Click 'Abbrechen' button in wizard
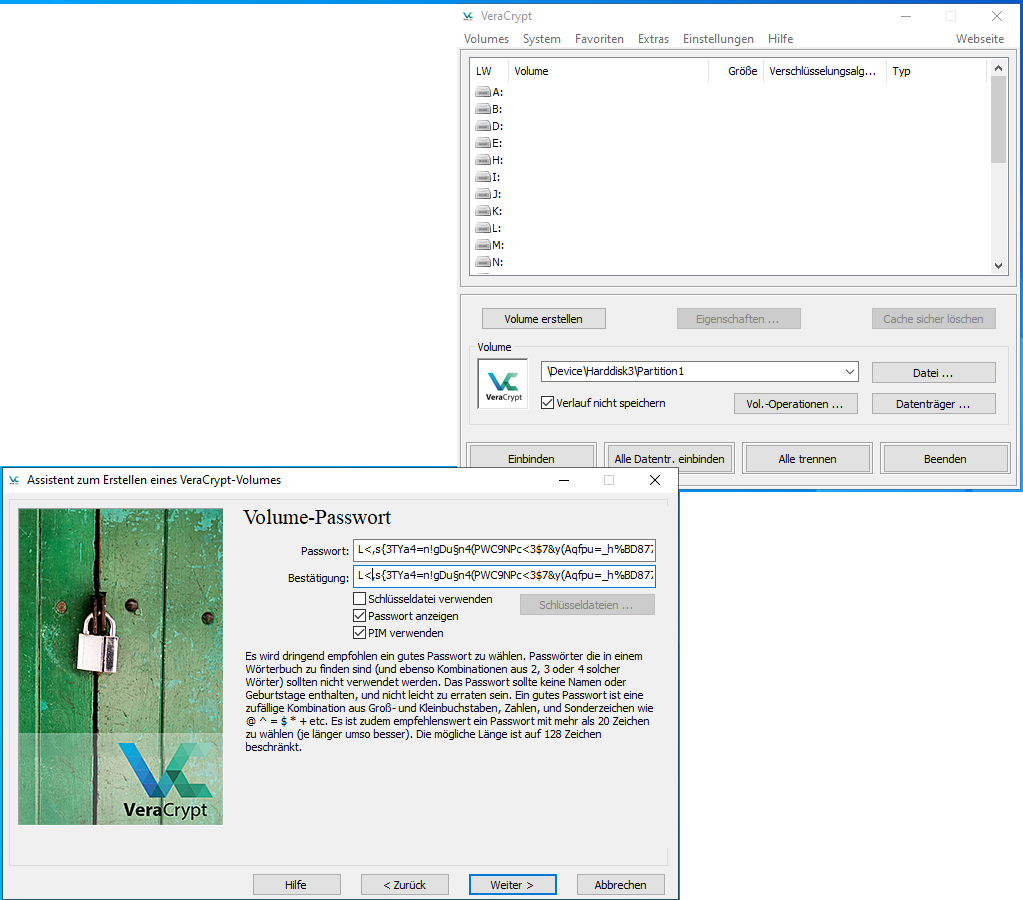Screen dimensions: 1023x900 click(x=620, y=884)
